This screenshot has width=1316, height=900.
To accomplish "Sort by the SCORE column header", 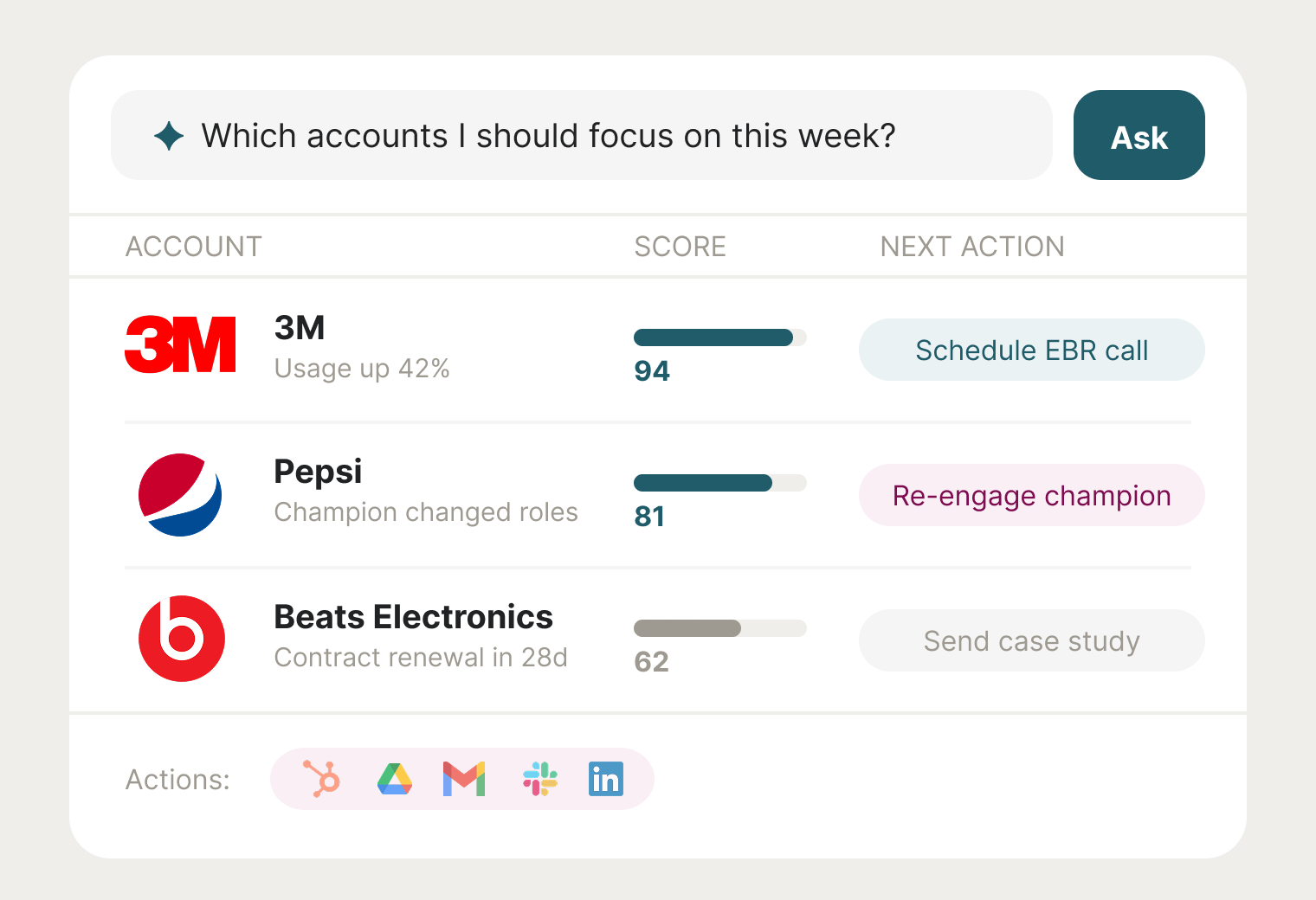I will [681, 246].
